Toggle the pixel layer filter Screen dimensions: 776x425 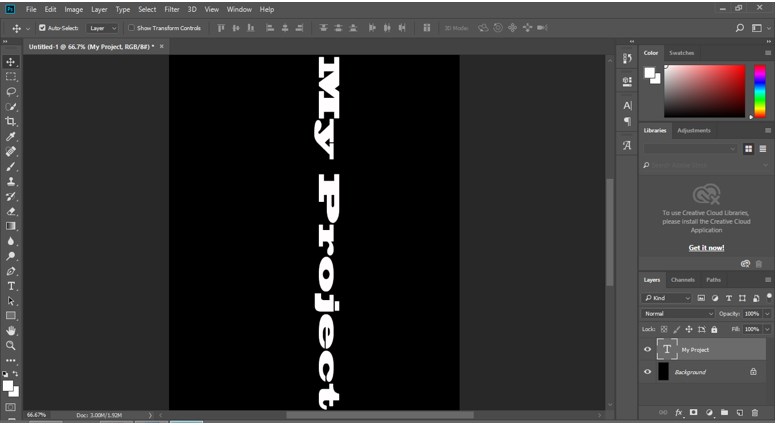701,298
